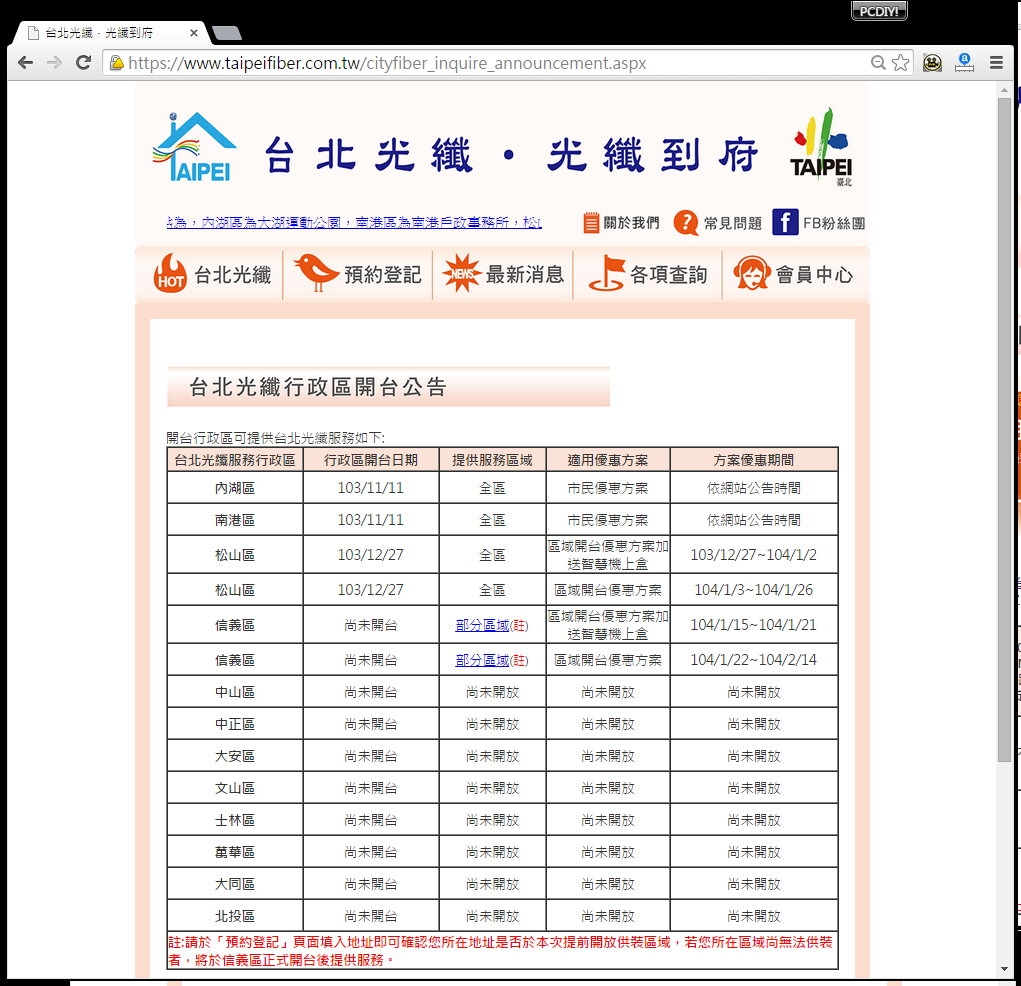
Task: Open FB粉絲團 fan page link
Action: pos(834,223)
